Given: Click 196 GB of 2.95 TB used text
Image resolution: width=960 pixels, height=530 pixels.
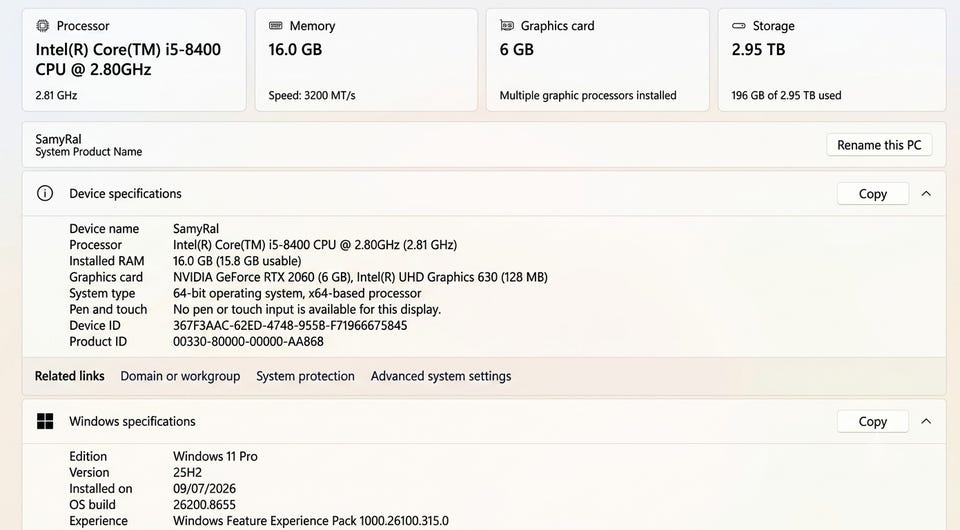Looking at the screenshot, I should coord(786,95).
